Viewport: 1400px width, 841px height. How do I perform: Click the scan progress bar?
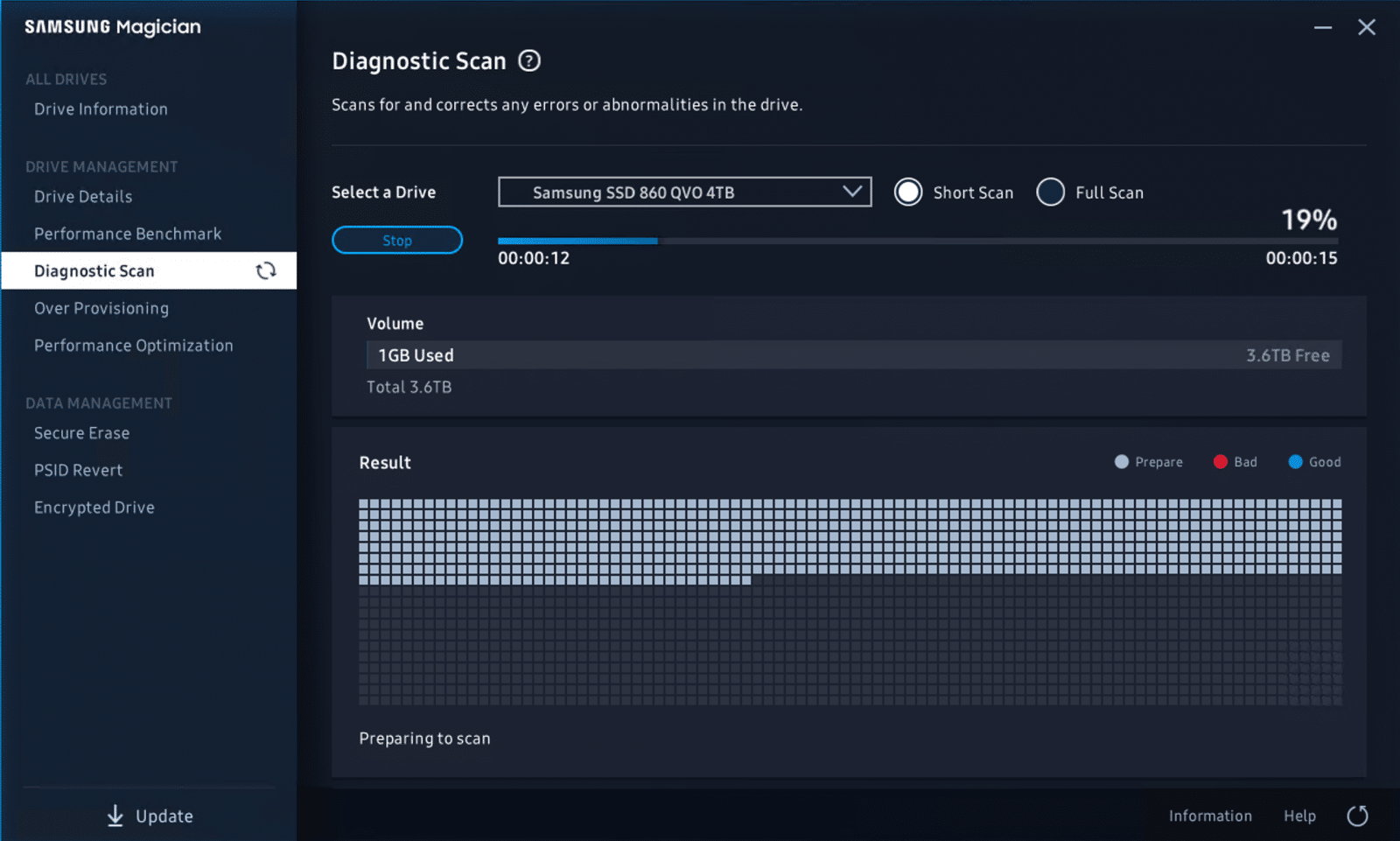click(x=918, y=241)
